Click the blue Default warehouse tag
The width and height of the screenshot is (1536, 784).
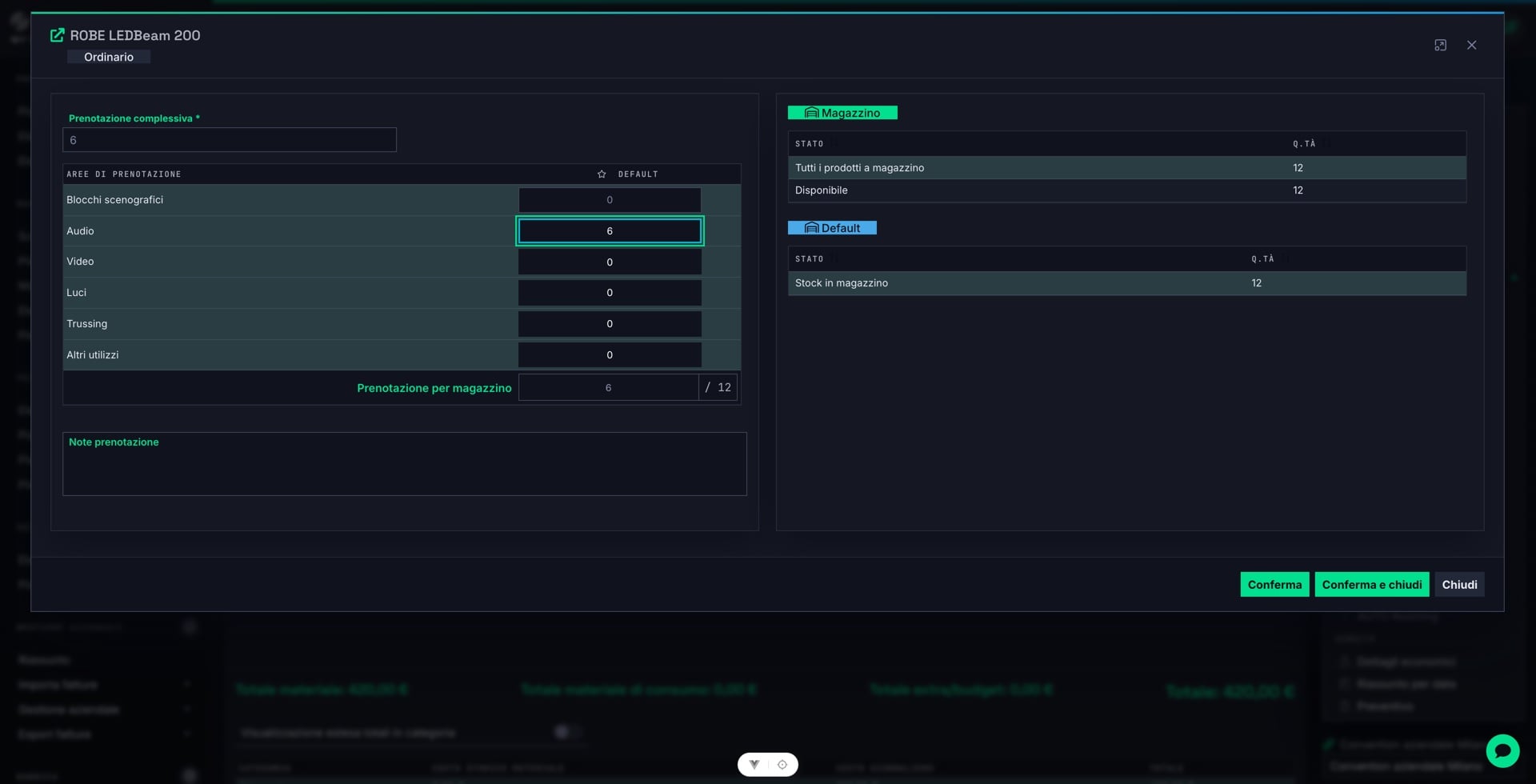pos(832,228)
